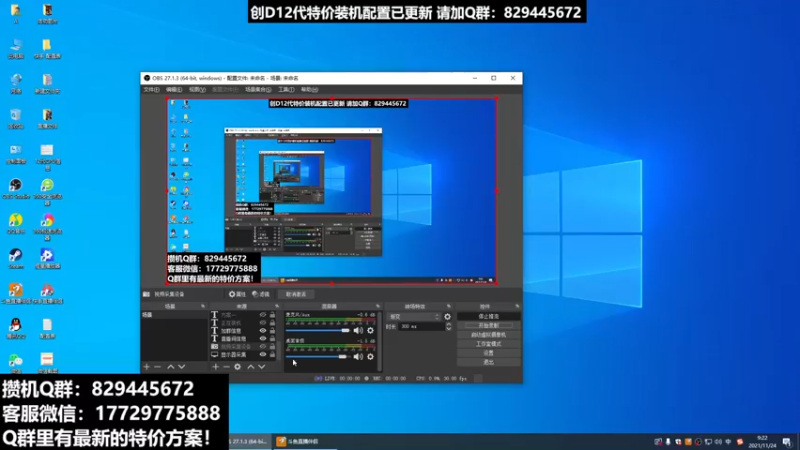Open mic/Aux audio settings gear

coord(370,331)
